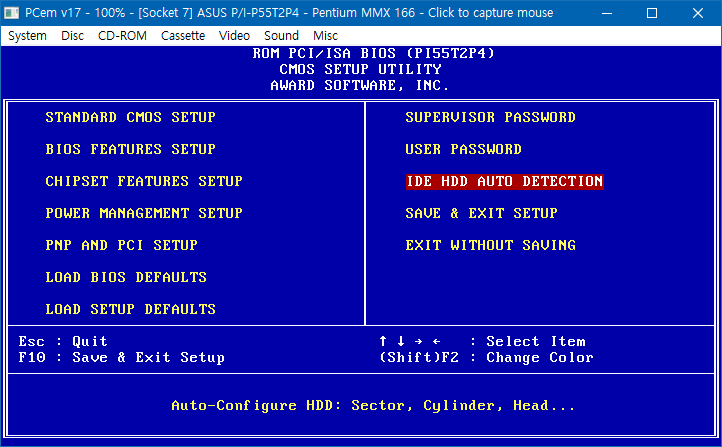Open the Video menu
The image size is (722, 447).
[234, 35]
